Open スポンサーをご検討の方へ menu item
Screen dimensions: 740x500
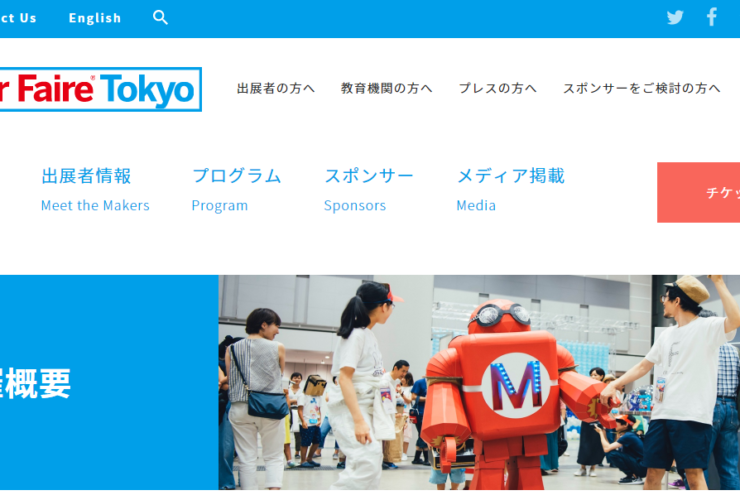click(641, 88)
